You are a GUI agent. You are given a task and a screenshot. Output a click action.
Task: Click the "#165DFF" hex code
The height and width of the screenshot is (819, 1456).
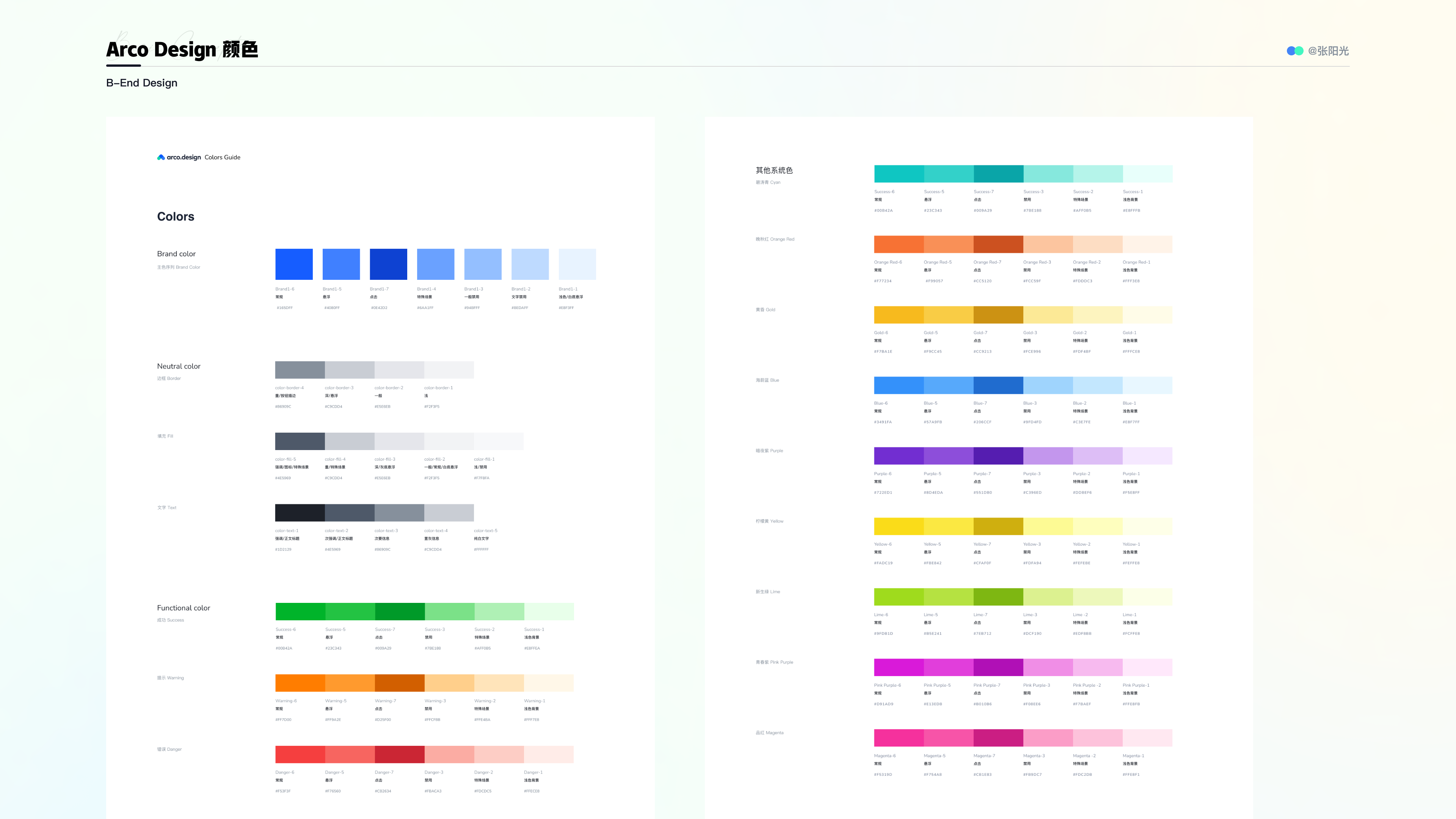point(285,308)
